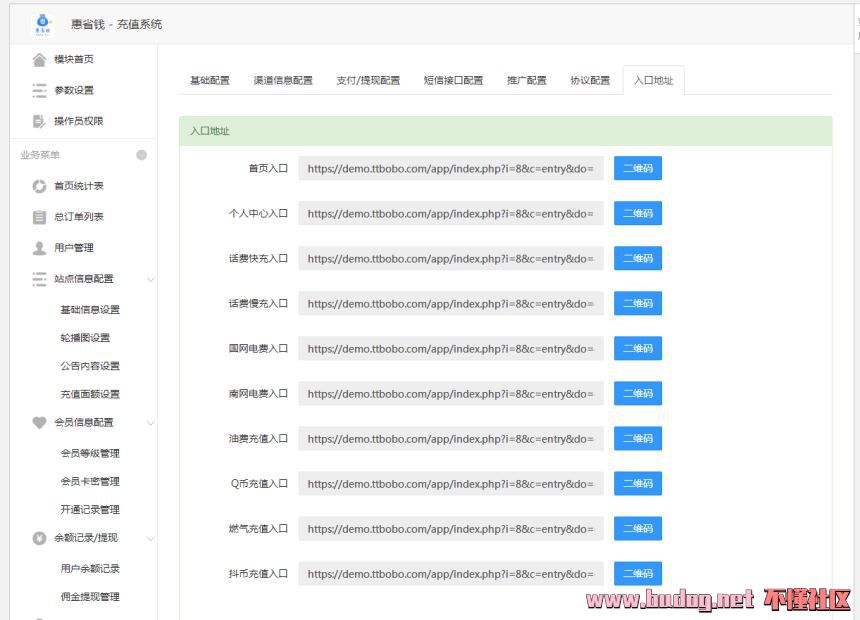Show 二维码 for 油费充值入口
This screenshot has height=620, width=860.
637,439
